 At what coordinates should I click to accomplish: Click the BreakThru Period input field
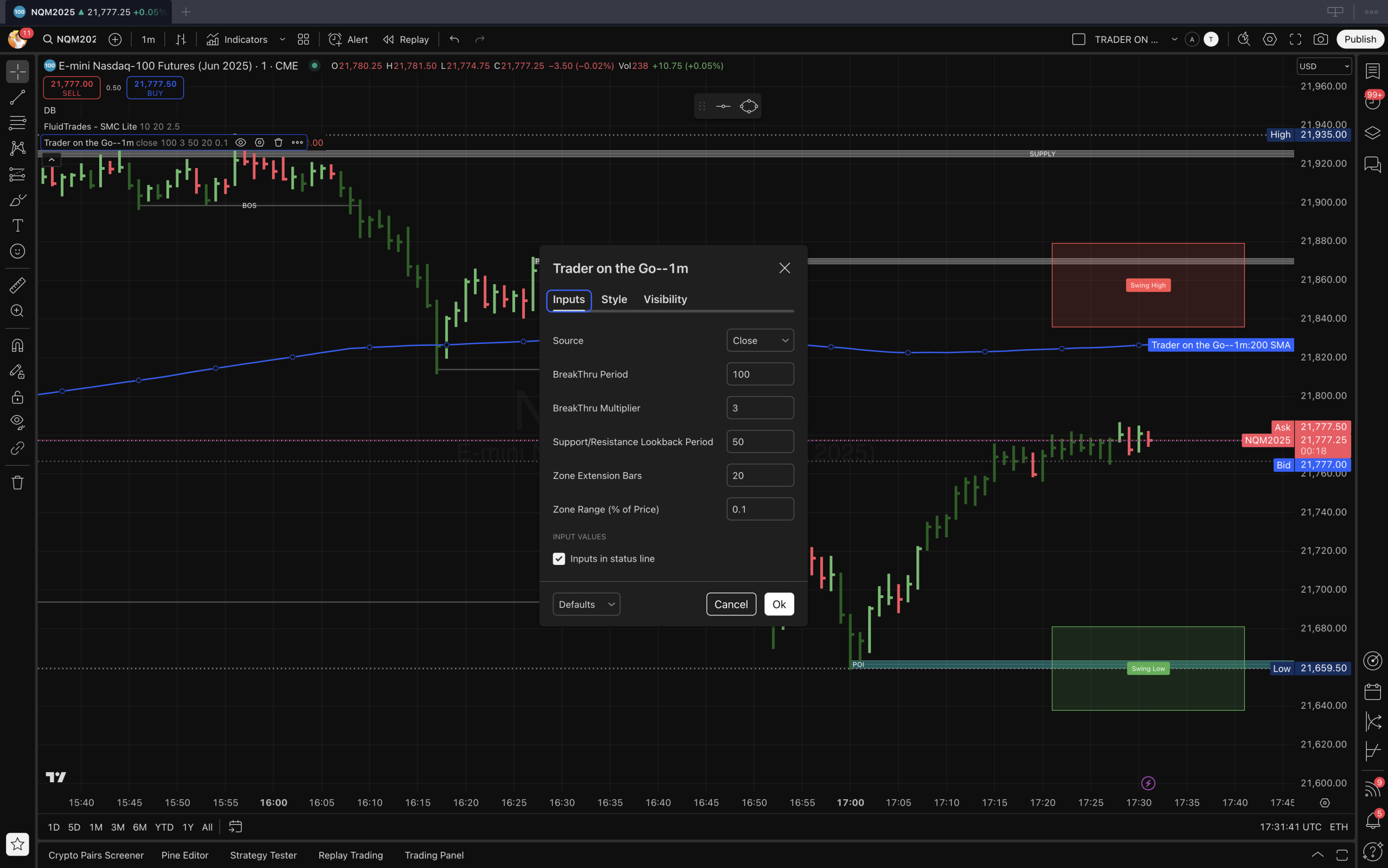coord(760,374)
